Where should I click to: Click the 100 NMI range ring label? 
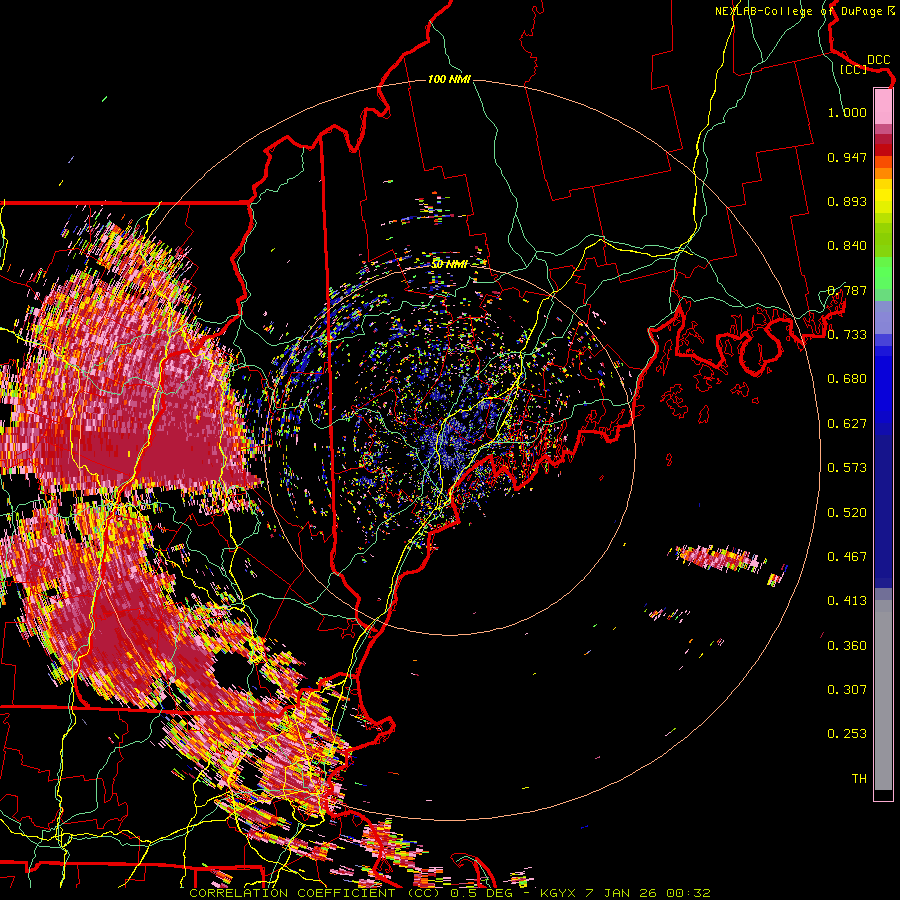[x=449, y=79]
